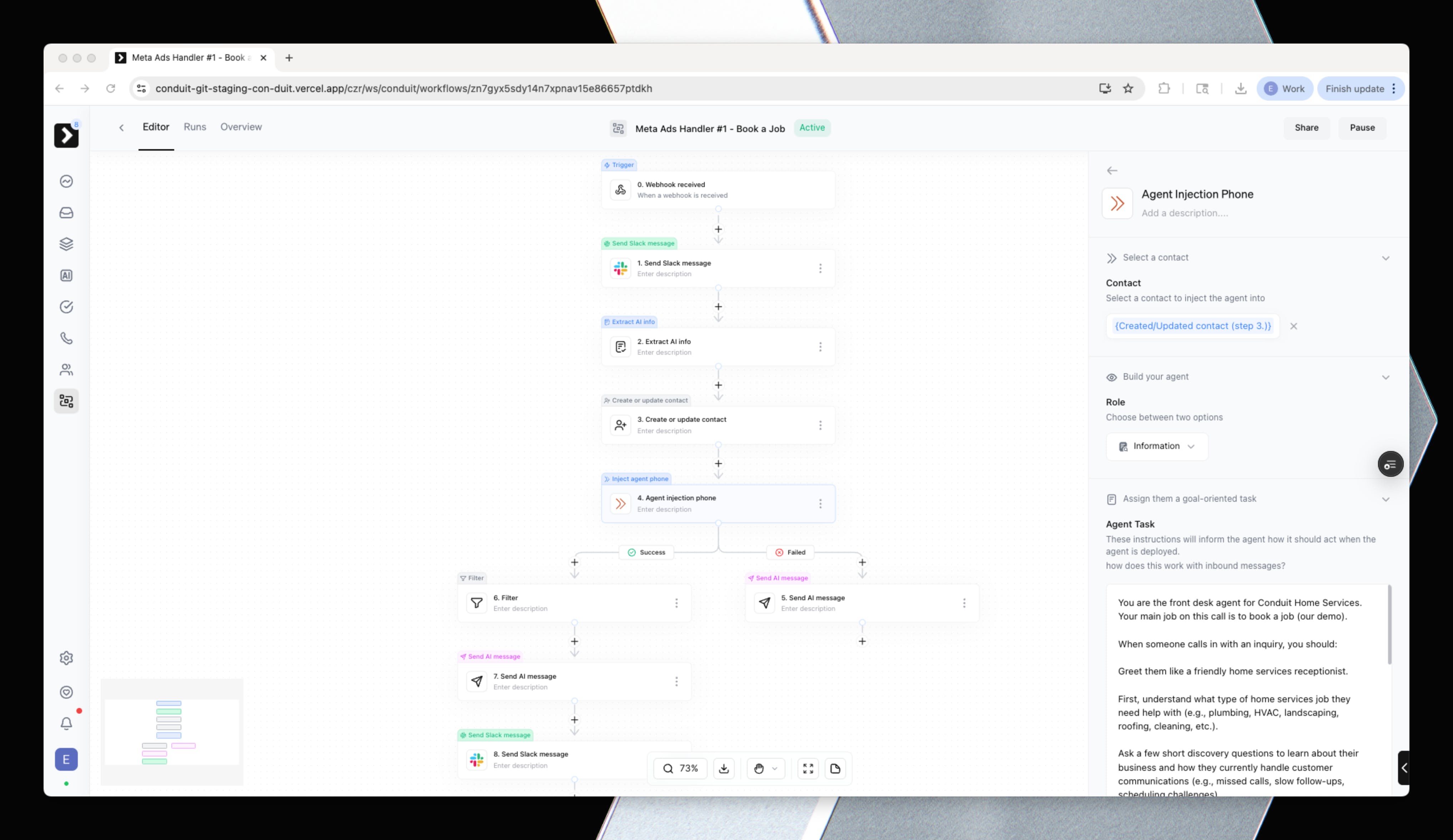Collapse the Build your agent section
This screenshot has height=840, width=1453.
tap(1385, 378)
